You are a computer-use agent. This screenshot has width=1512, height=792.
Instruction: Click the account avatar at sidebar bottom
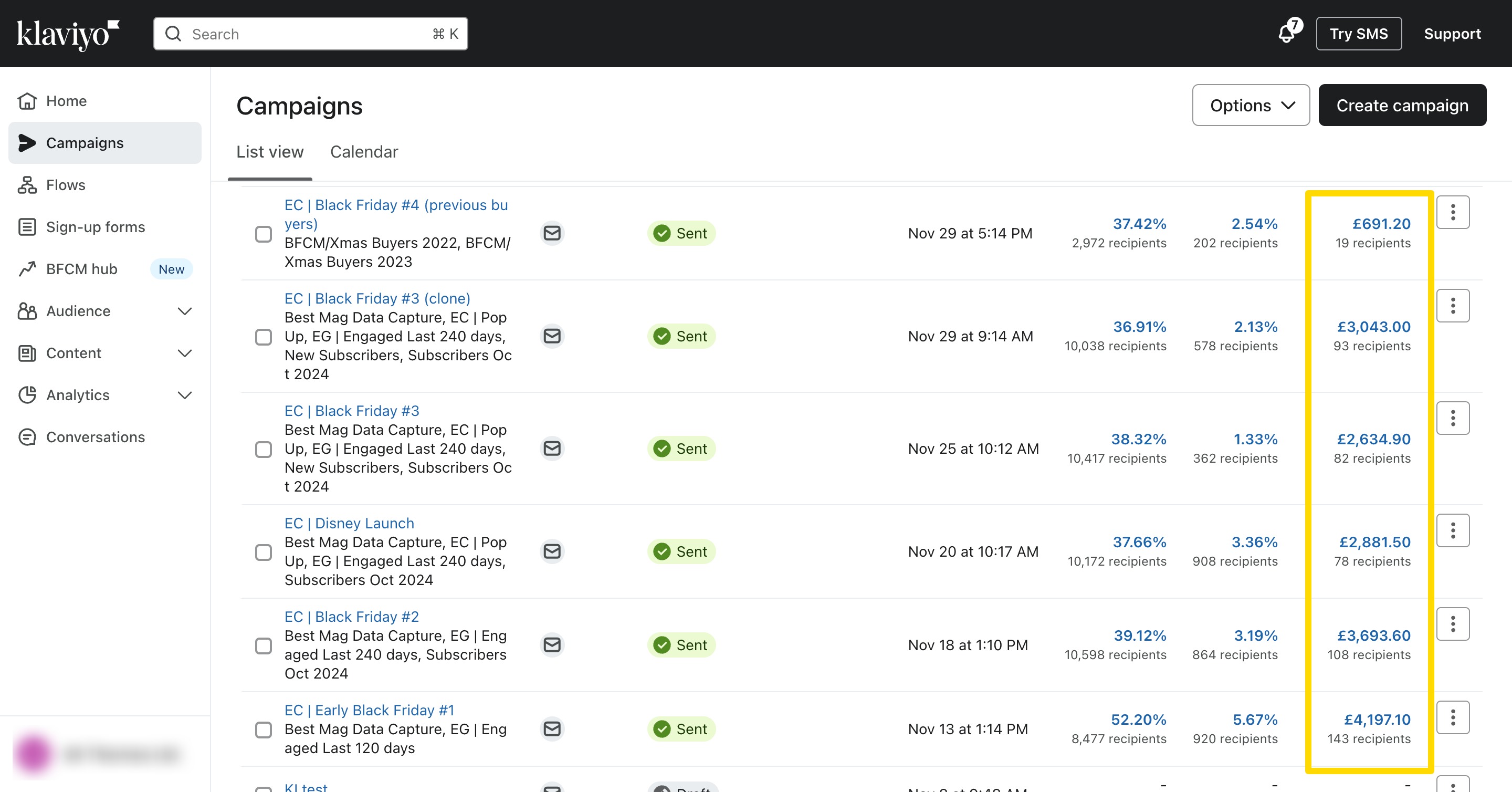34,753
